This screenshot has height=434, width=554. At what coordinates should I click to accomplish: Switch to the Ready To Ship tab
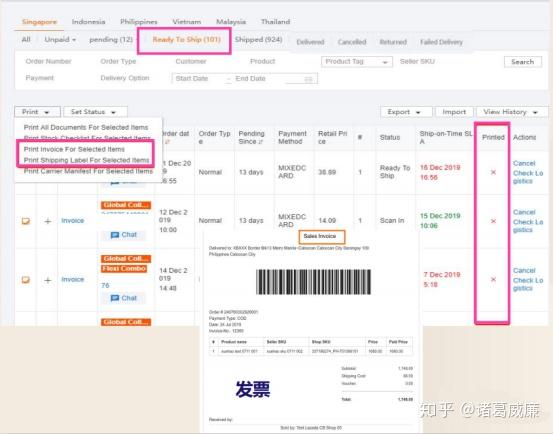pos(187,40)
